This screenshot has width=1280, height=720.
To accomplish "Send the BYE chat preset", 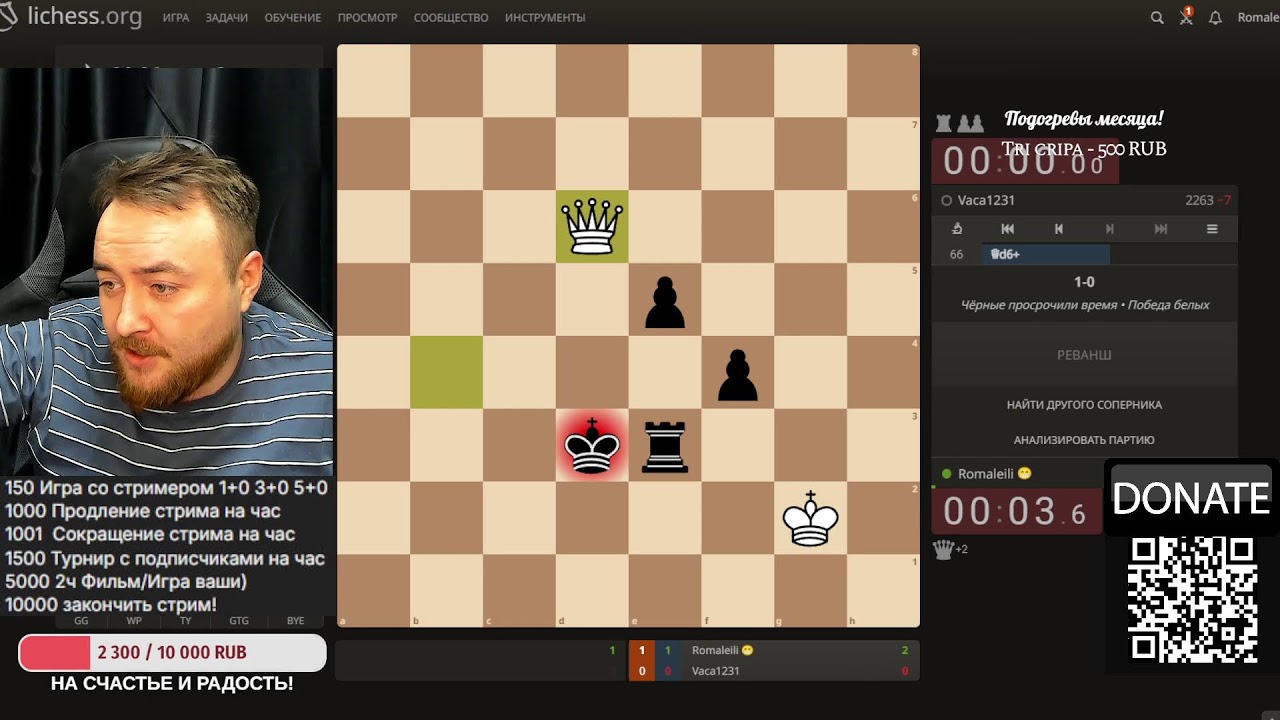I will tap(295, 621).
